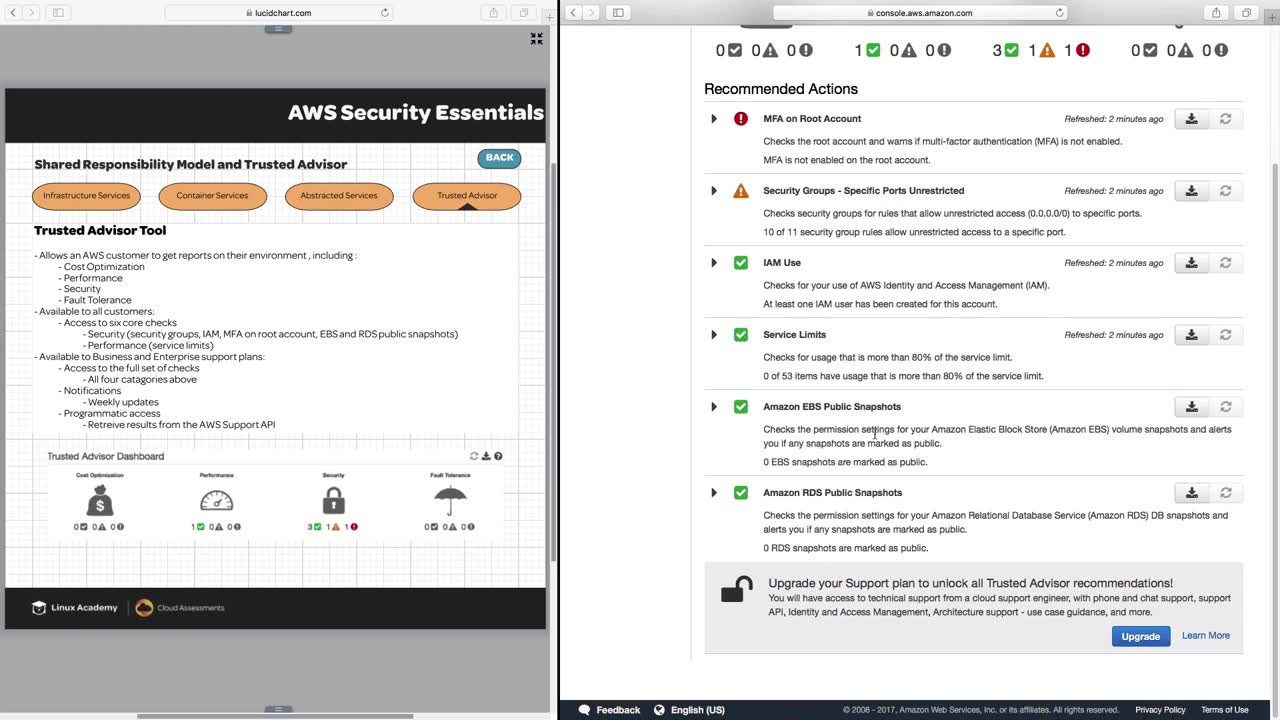Click the green check icon beside IAM Use
Screen dimensions: 1280x720
coord(741,263)
